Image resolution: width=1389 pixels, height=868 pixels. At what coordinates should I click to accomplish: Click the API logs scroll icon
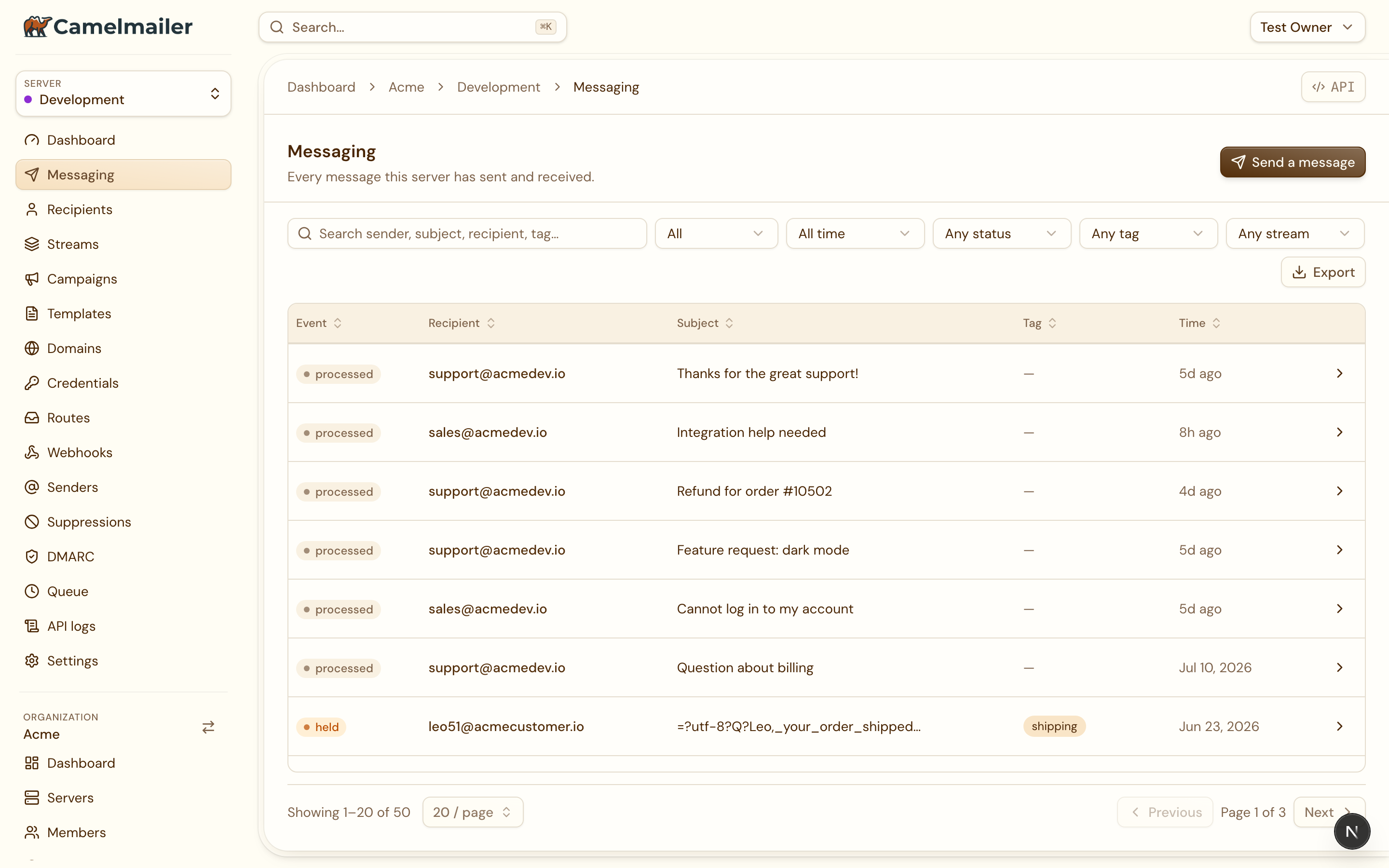31,626
